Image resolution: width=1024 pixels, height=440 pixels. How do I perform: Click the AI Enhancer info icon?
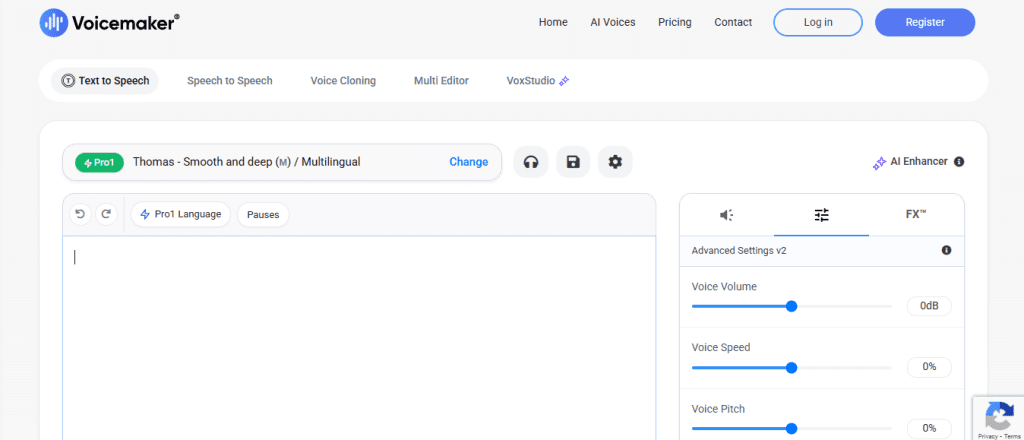pos(959,162)
